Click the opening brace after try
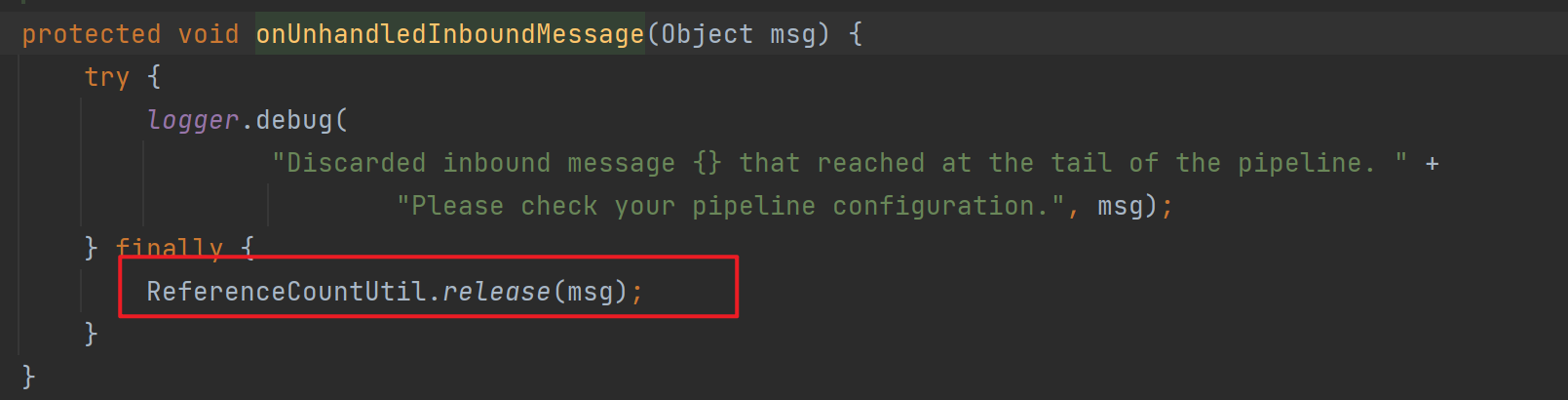 [x=153, y=77]
